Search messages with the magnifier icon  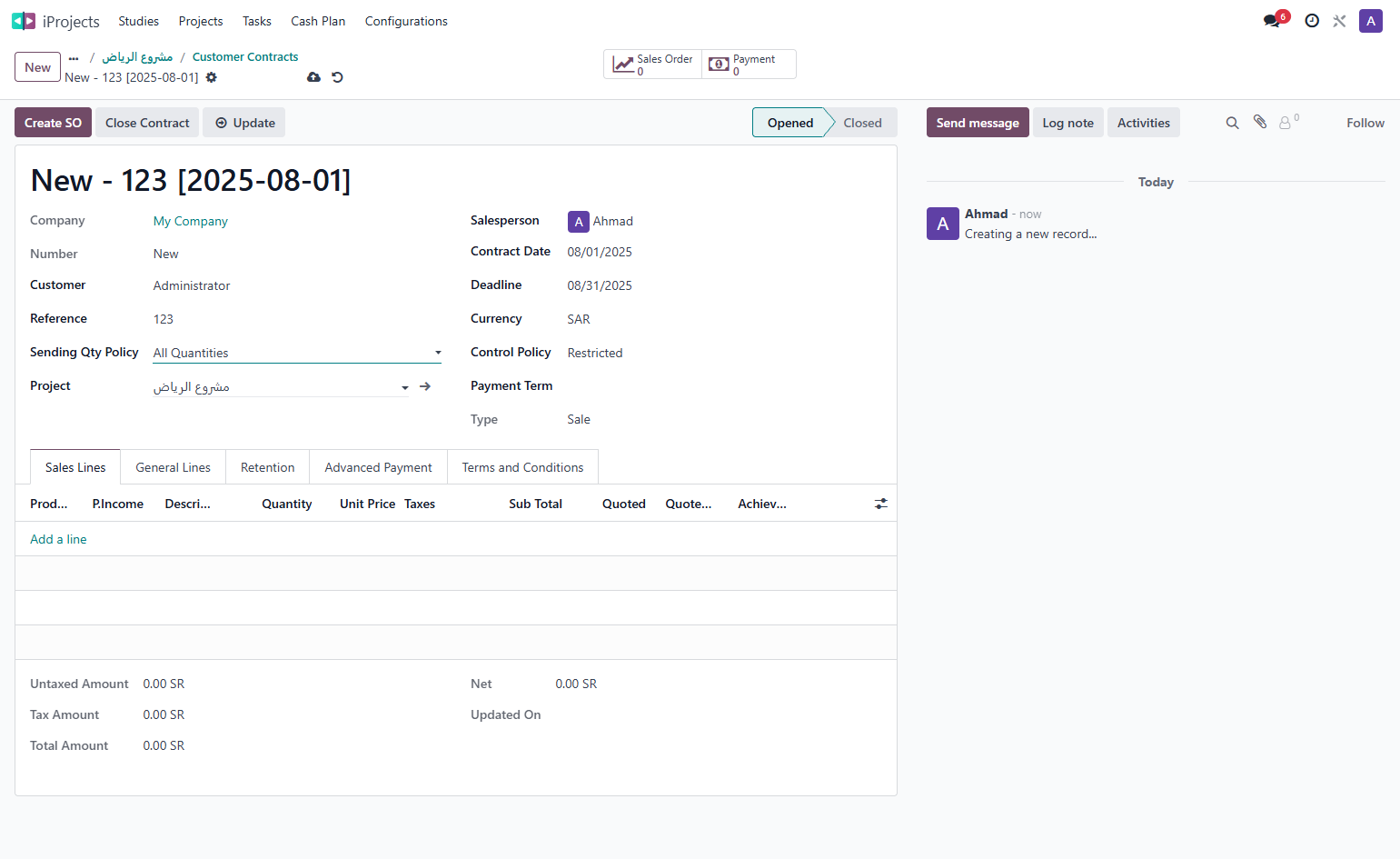click(x=1233, y=123)
